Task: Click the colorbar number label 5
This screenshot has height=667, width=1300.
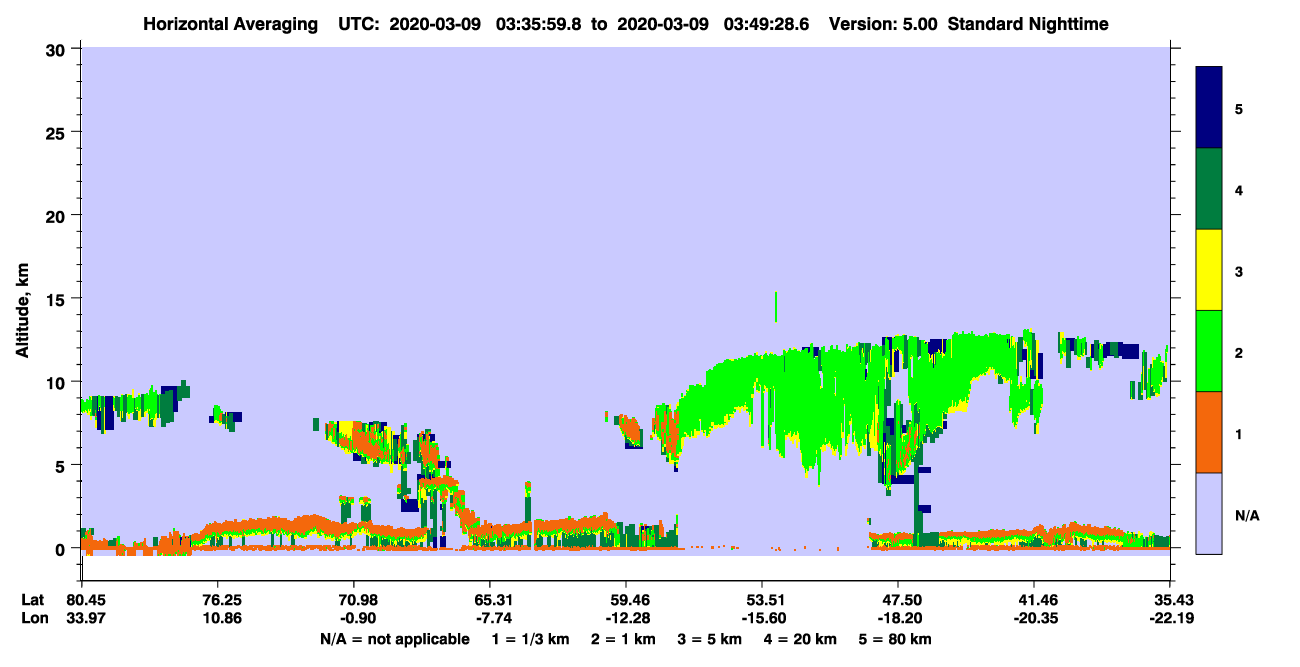Action: coord(1239,108)
